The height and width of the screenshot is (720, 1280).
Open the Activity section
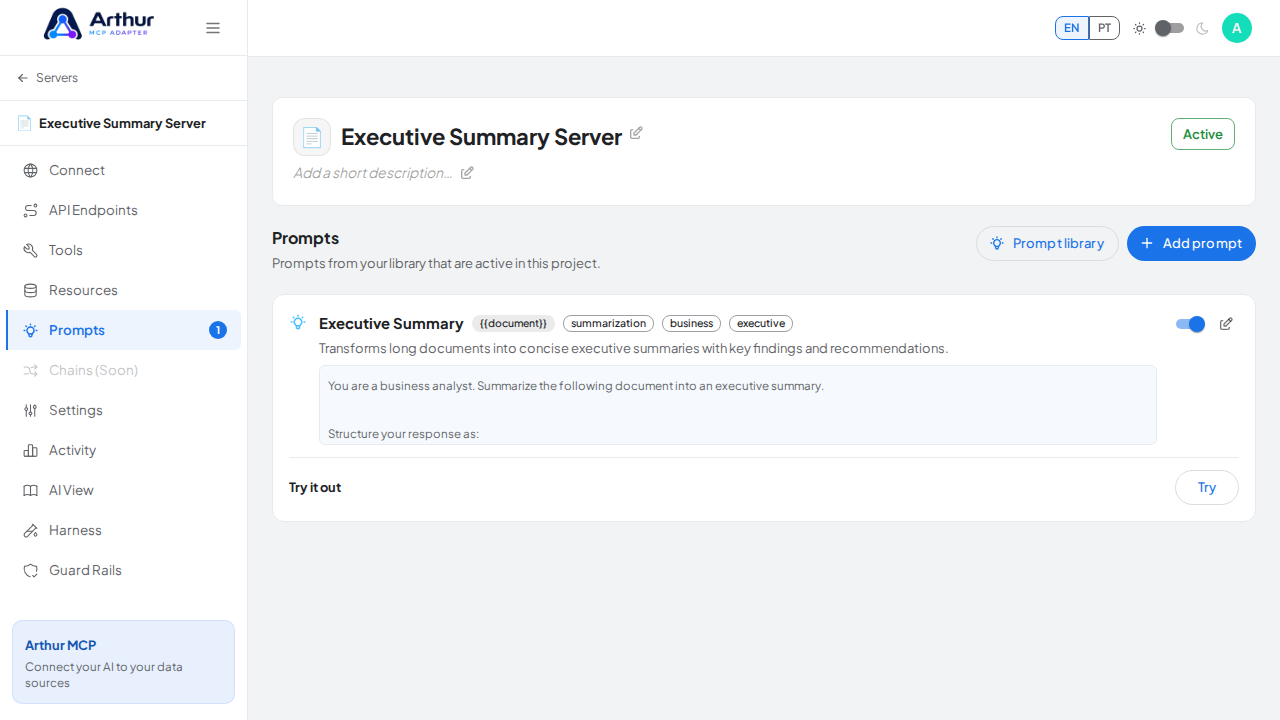(x=123, y=450)
